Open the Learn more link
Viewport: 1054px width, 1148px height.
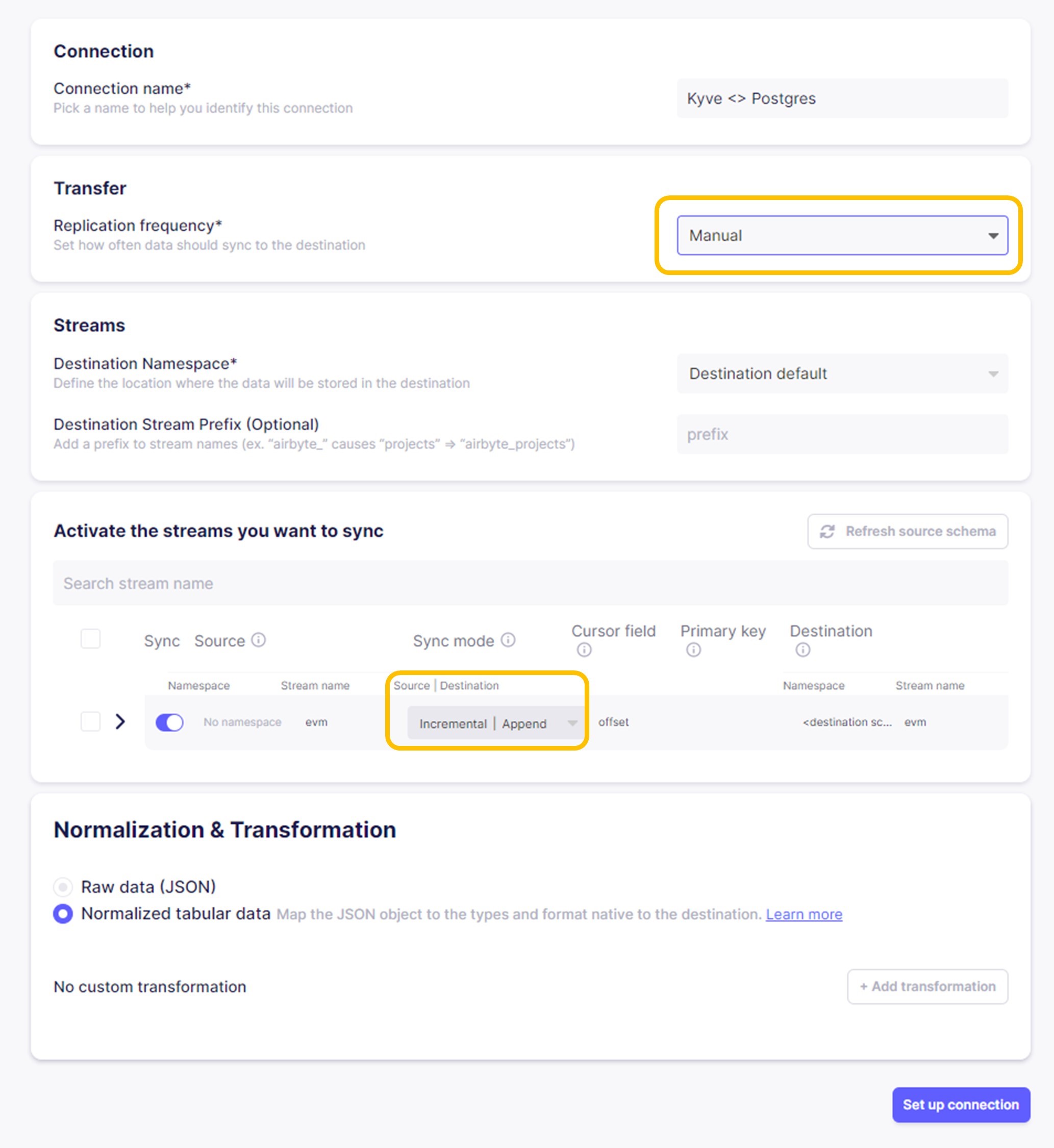[x=804, y=914]
